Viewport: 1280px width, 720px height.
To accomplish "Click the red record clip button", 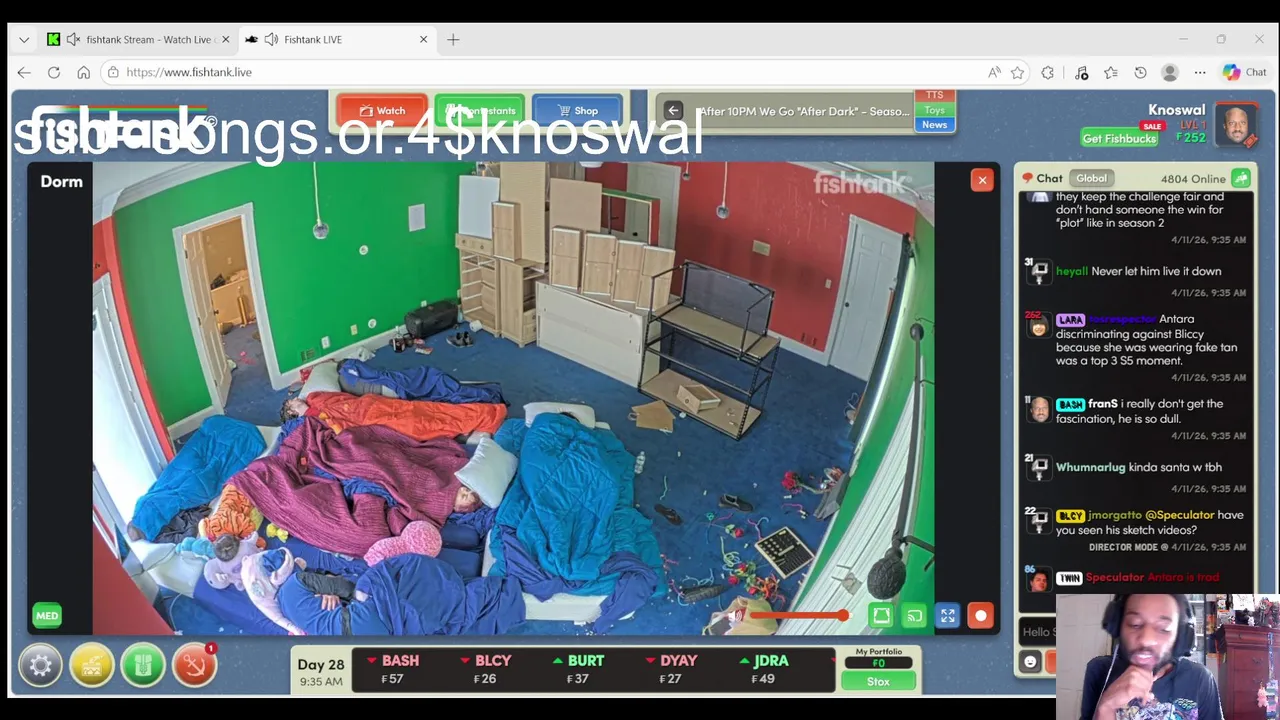I will pyautogui.click(x=980, y=616).
